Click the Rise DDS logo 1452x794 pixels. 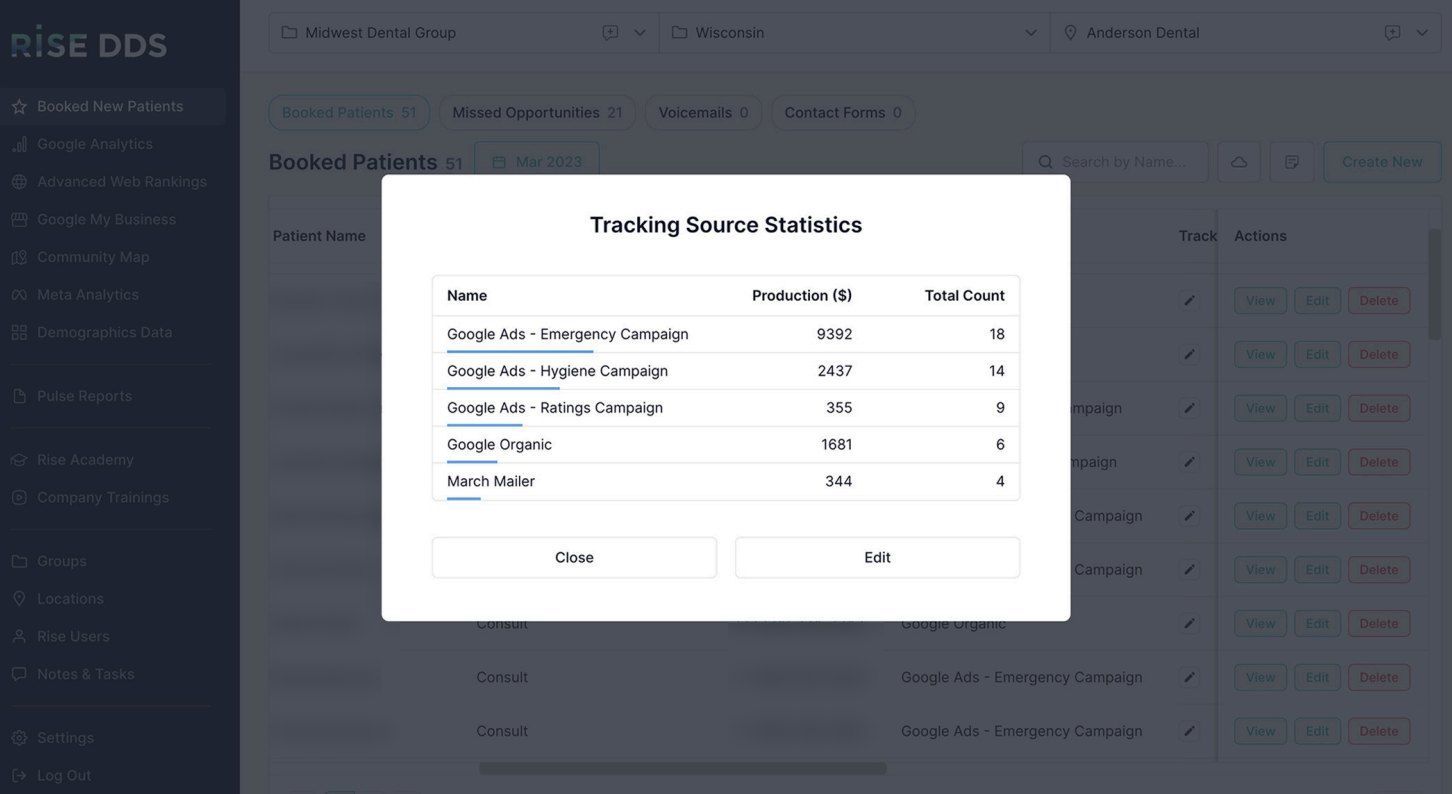[x=89, y=41]
